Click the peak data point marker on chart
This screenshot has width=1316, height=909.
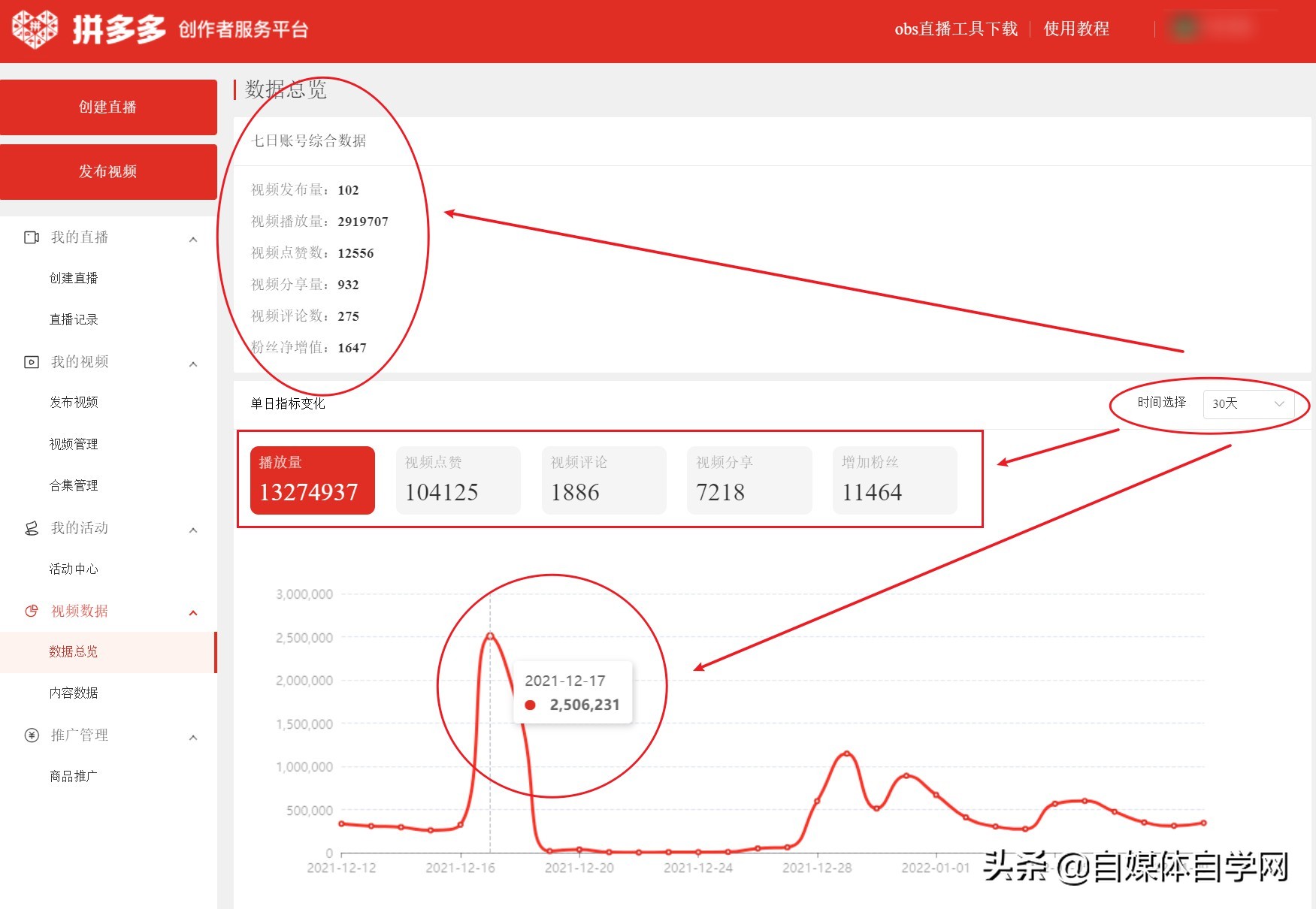point(491,635)
